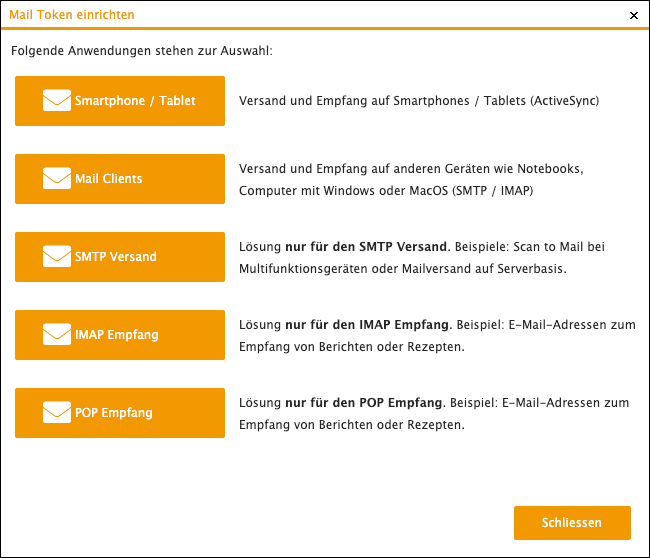650x558 pixels.
Task: Click the SMTP / IMAP description for Notebooks
Action: [411, 180]
